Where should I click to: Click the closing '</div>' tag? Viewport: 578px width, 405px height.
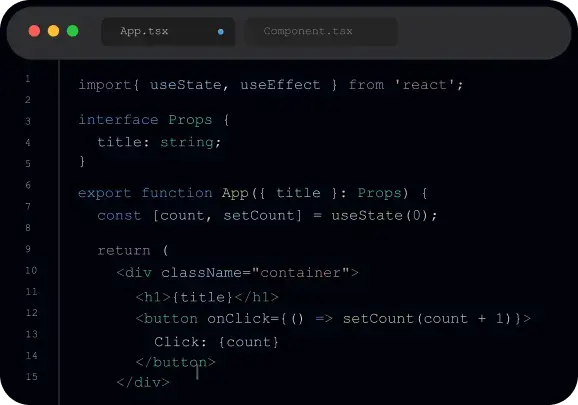(x=143, y=383)
